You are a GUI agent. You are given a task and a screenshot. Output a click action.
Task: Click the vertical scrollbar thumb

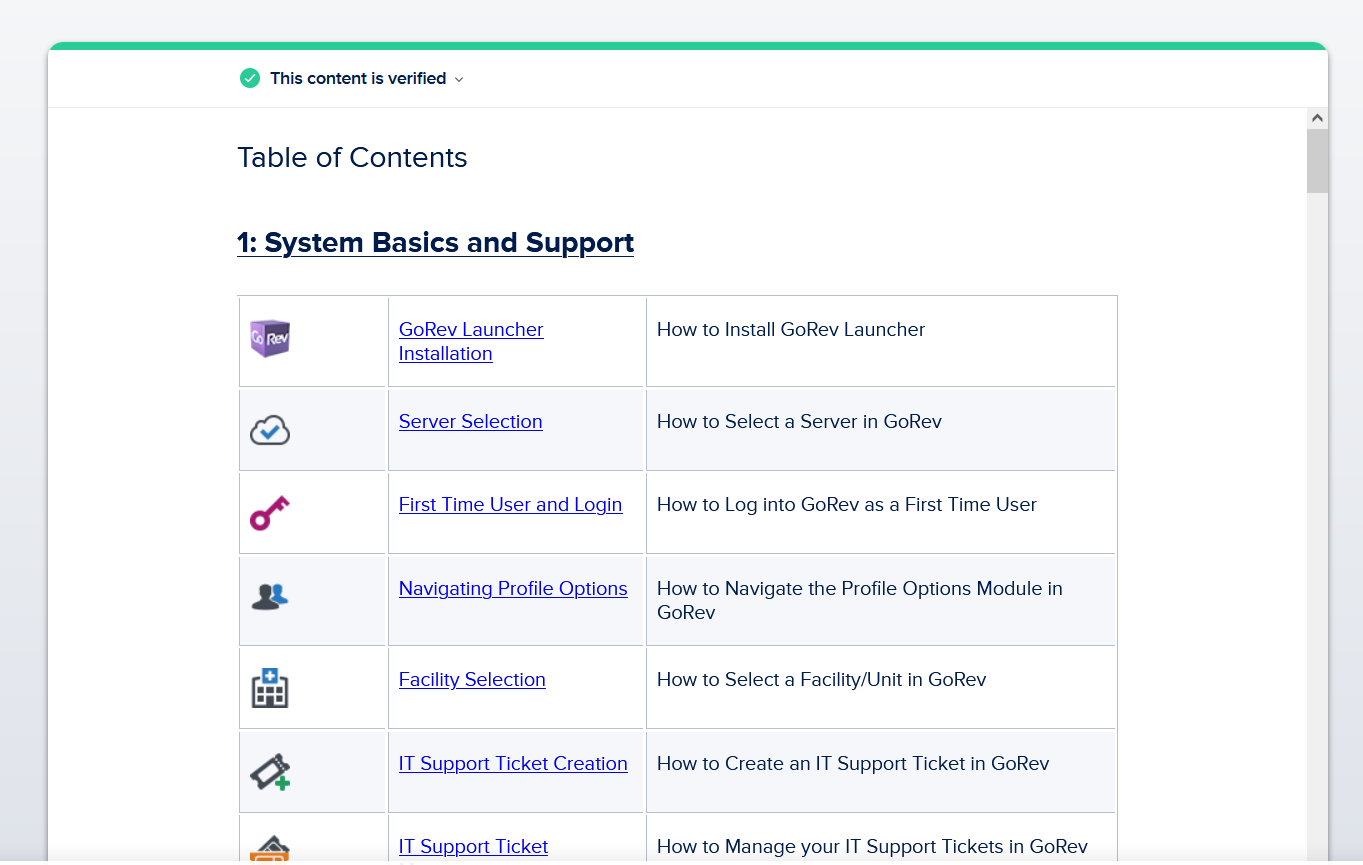pos(1317,160)
